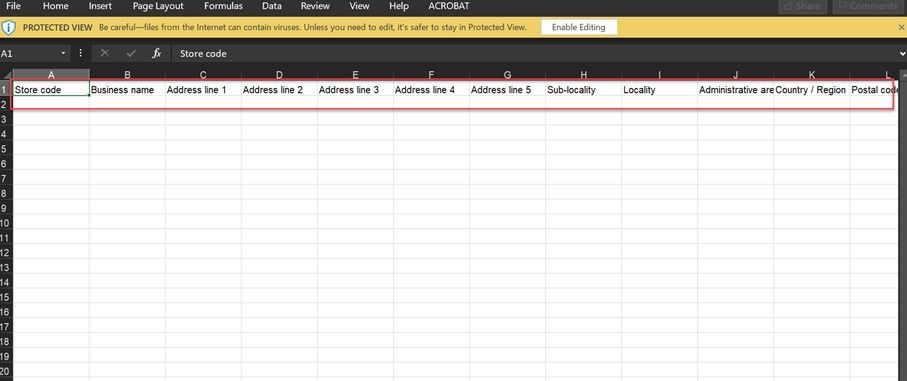Open the View tab
This screenshot has height=381, width=907.
pyautogui.click(x=359, y=6)
